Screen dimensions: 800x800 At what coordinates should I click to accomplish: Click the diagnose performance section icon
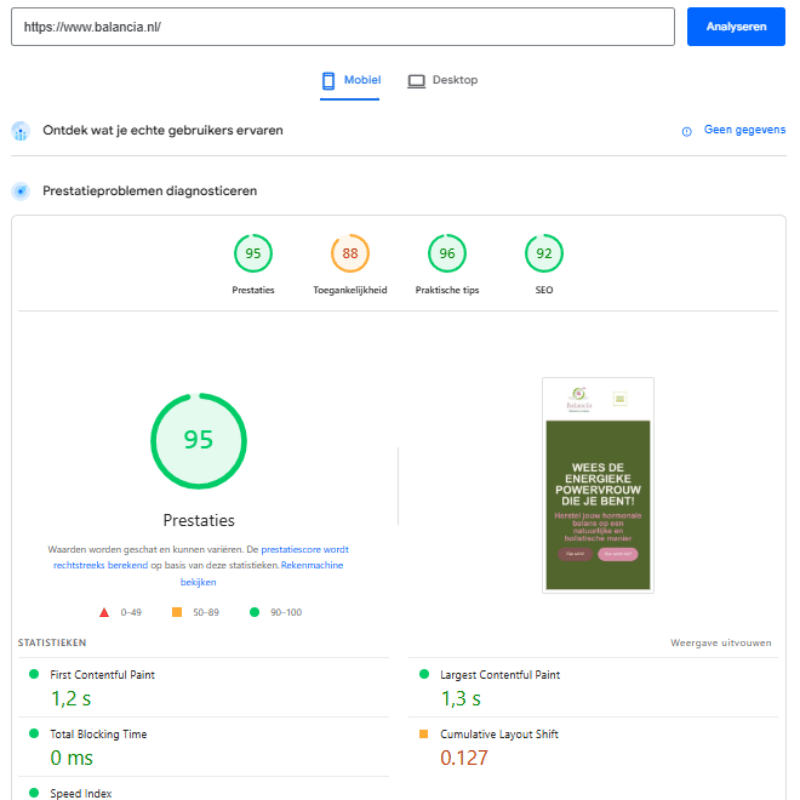point(21,191)
